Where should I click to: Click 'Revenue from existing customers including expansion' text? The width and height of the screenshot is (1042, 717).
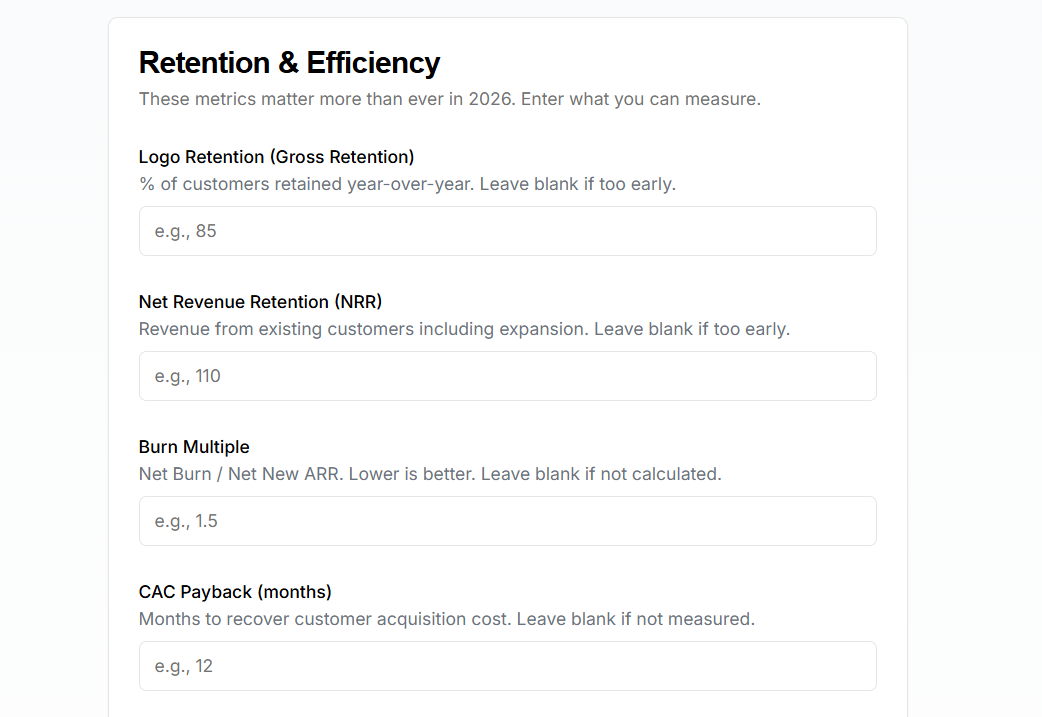[362, 329]
